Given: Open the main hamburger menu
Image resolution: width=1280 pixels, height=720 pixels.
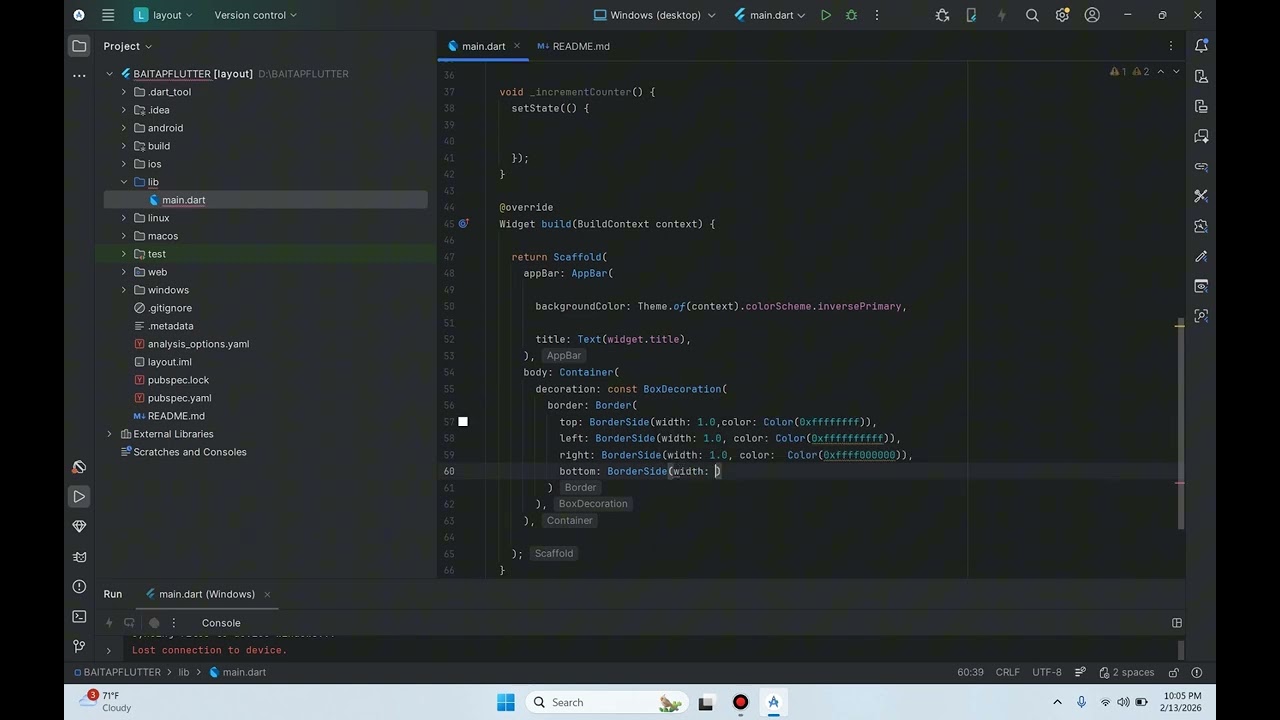Looking at the screenshot, I should tap(108, 15).
